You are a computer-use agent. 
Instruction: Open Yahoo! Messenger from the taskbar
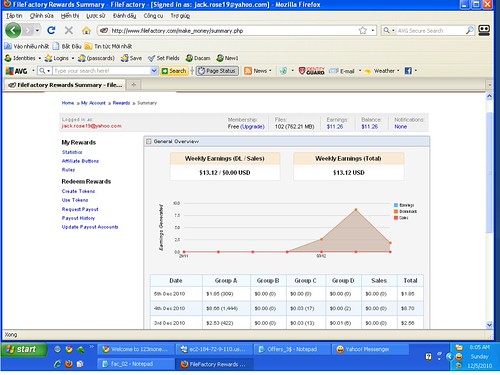coord(370,349)
